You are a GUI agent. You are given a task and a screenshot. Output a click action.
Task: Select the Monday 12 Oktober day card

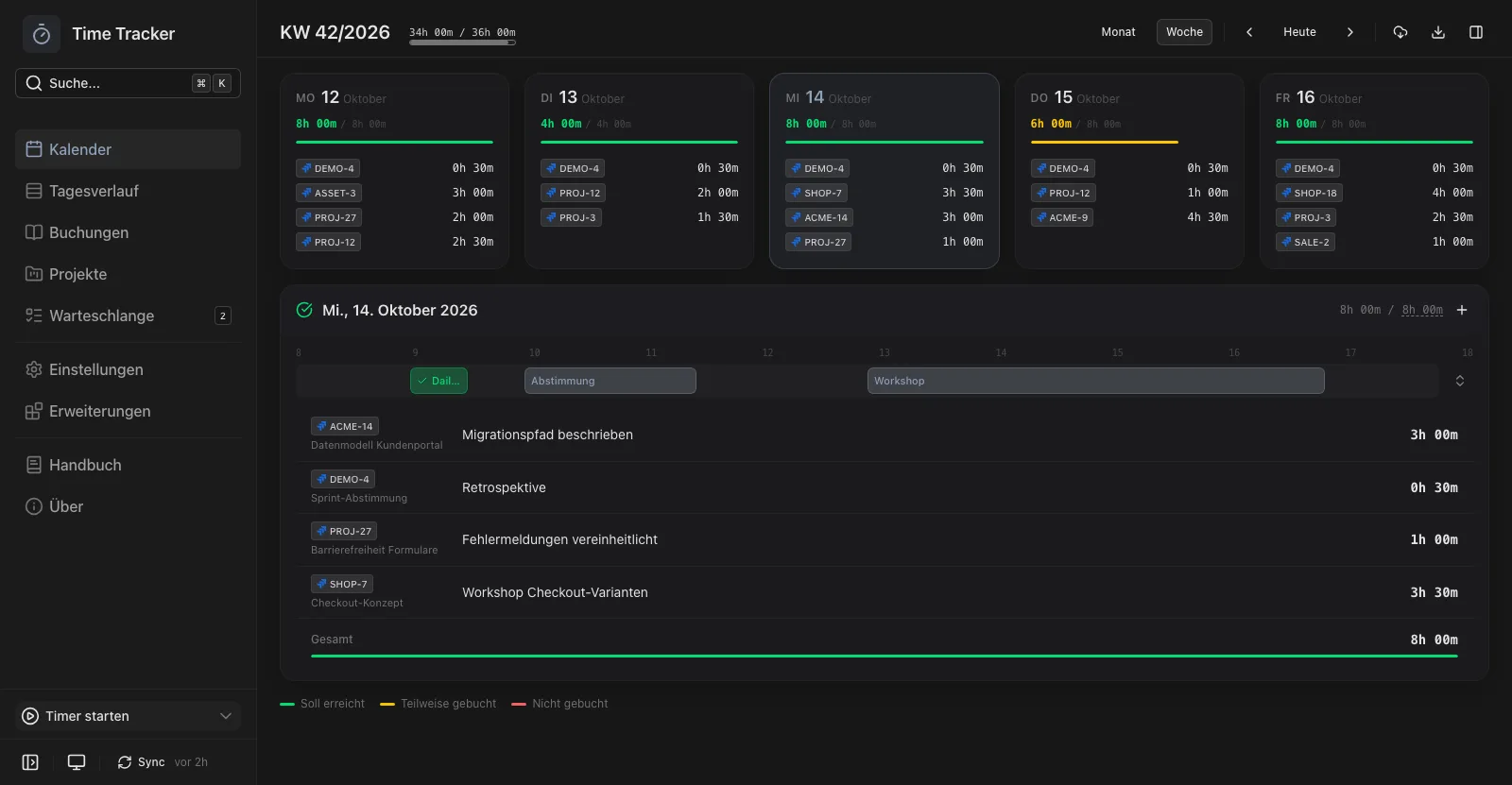(395, 171)
